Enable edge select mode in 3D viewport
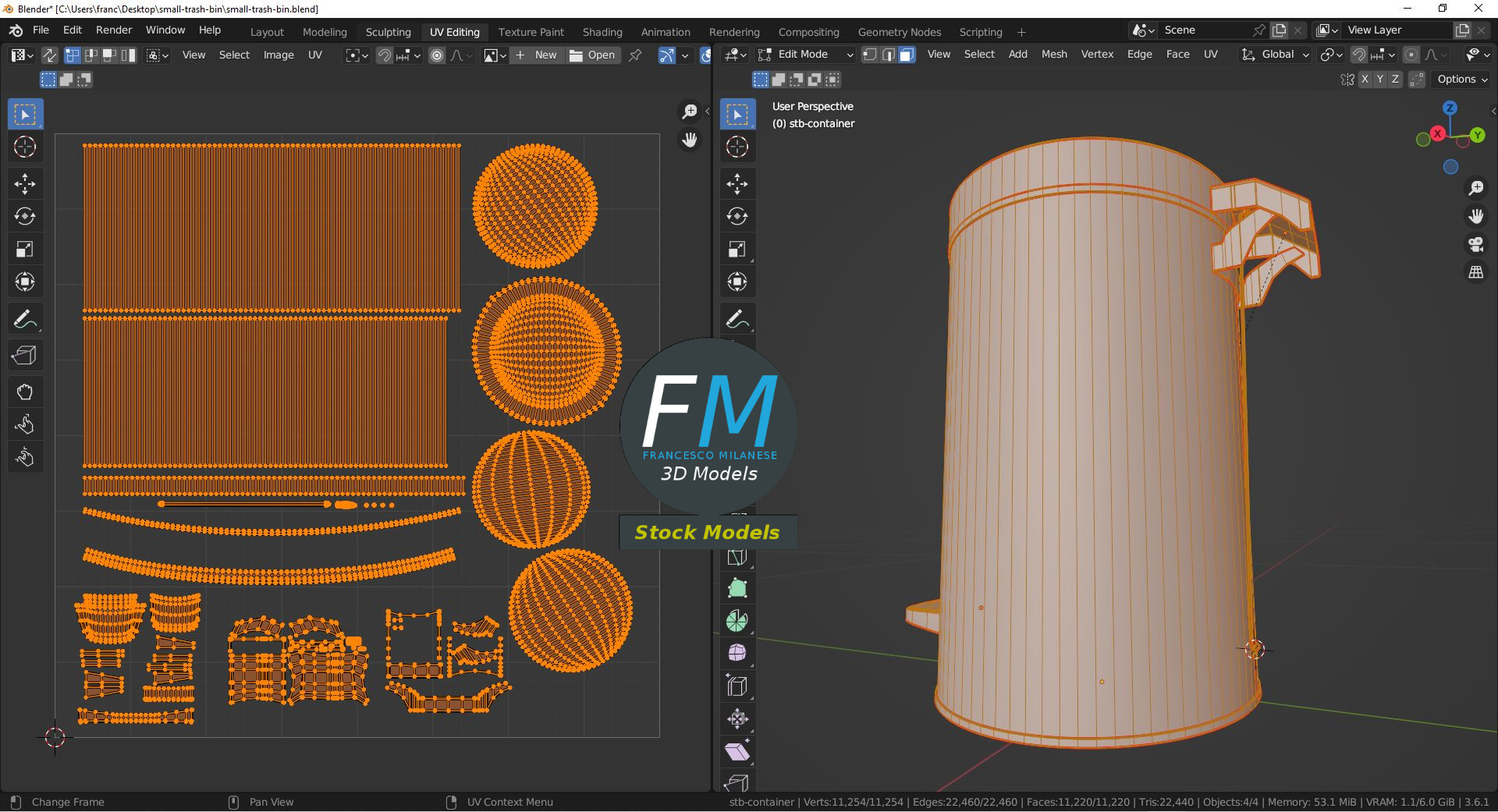1498x812 pixels. pos(888,55)
